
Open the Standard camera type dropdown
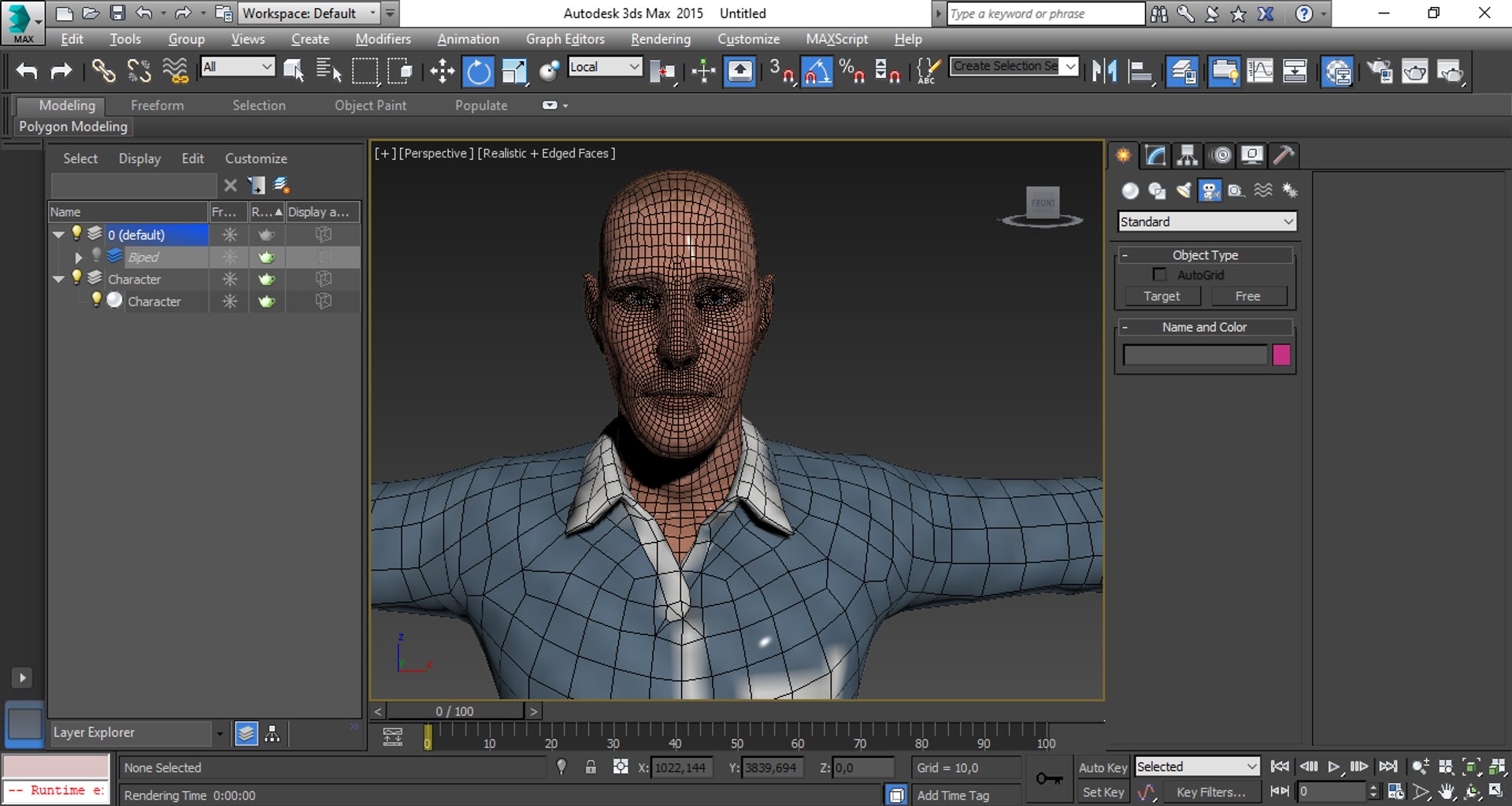[1206, 222]
